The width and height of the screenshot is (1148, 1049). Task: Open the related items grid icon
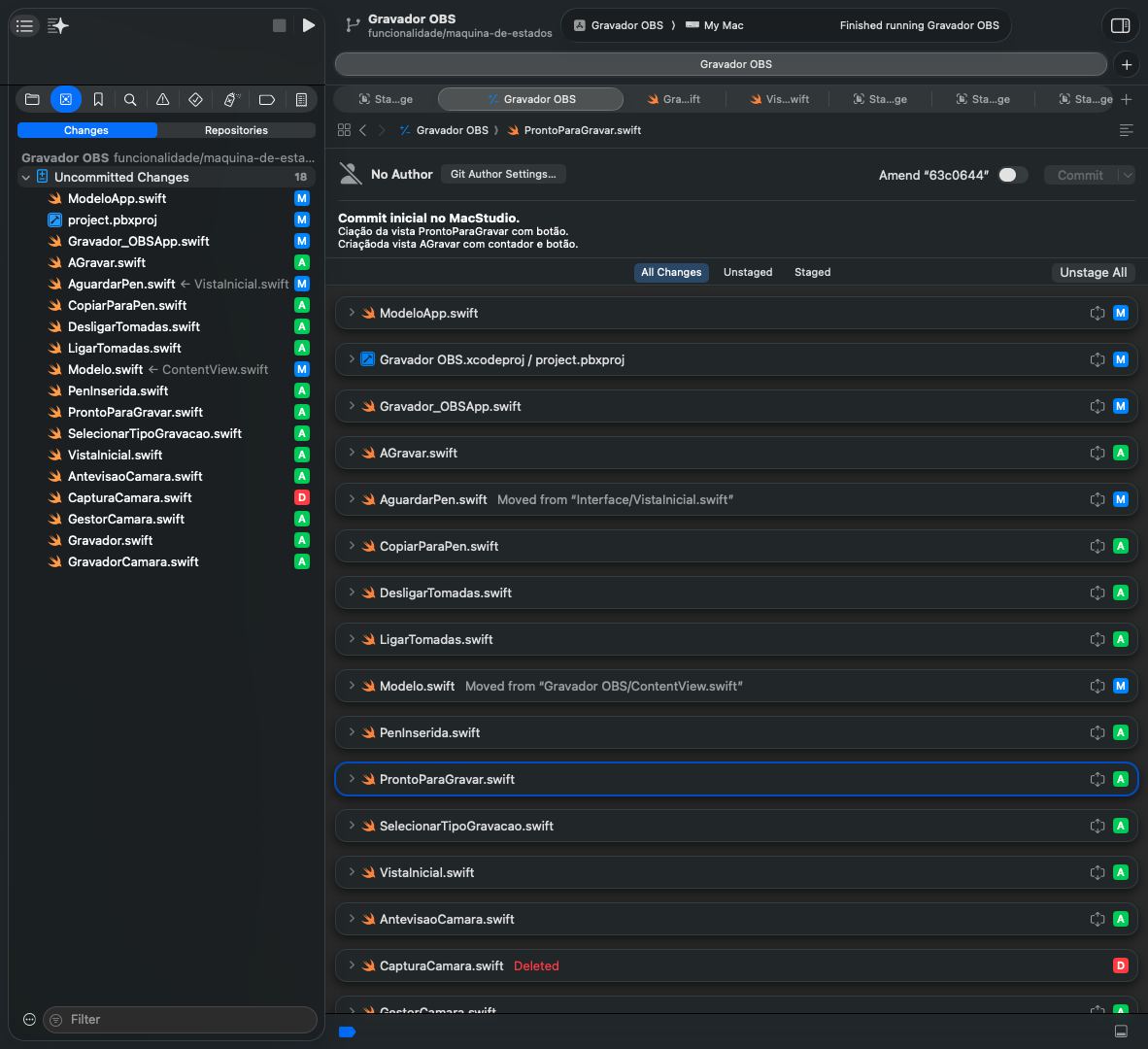click(344, 130)
